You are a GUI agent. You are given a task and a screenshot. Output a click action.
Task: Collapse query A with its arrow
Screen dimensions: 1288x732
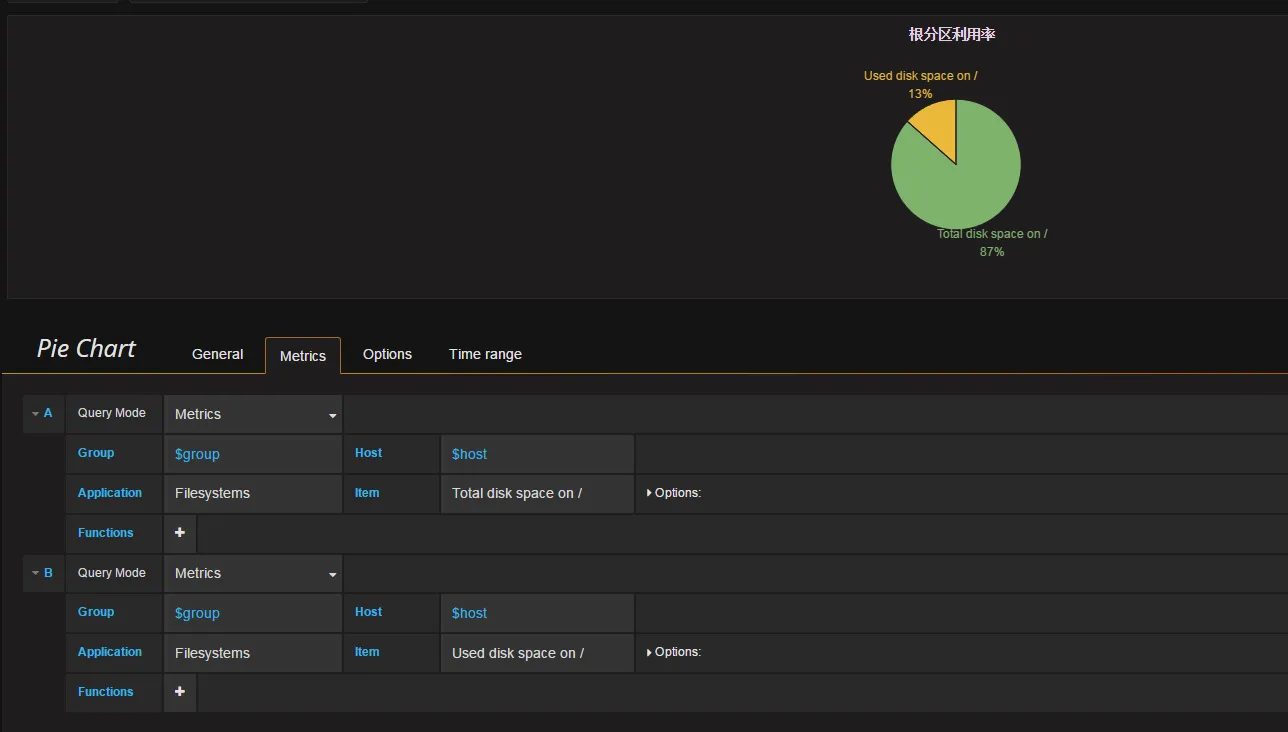coord(35,413)
